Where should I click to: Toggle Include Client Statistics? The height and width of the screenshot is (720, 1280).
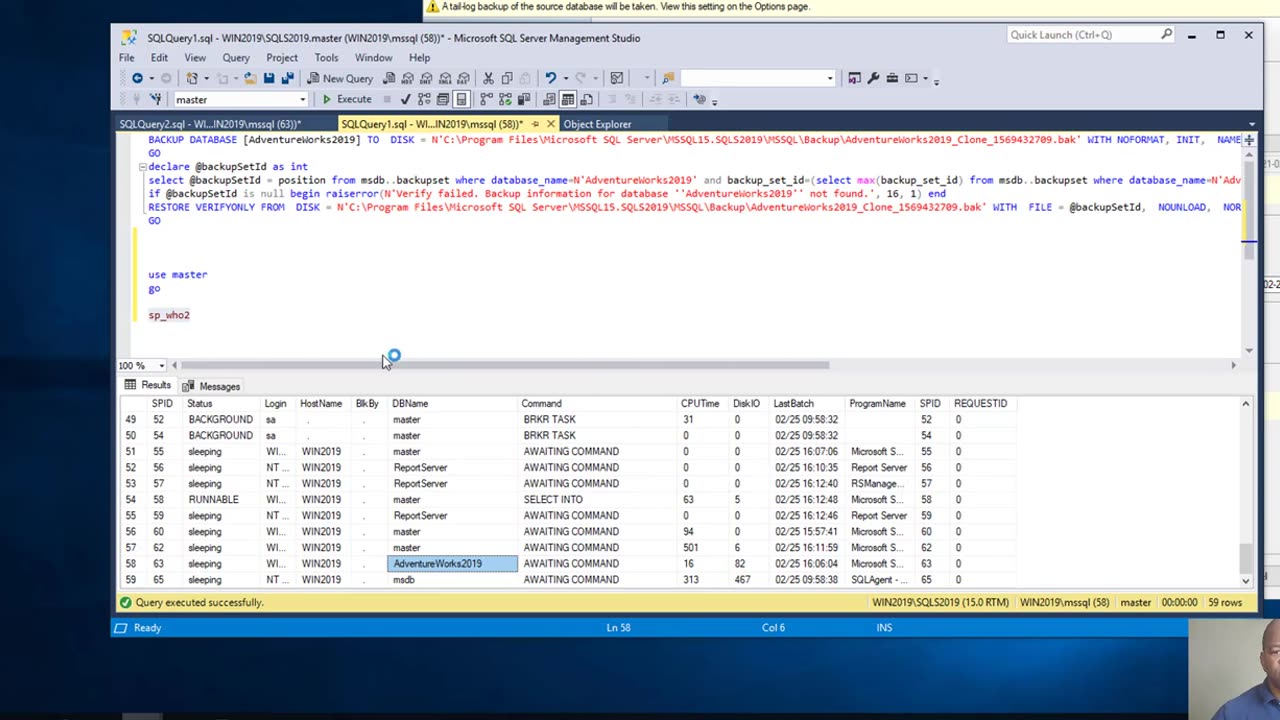[x=524, y=99]
